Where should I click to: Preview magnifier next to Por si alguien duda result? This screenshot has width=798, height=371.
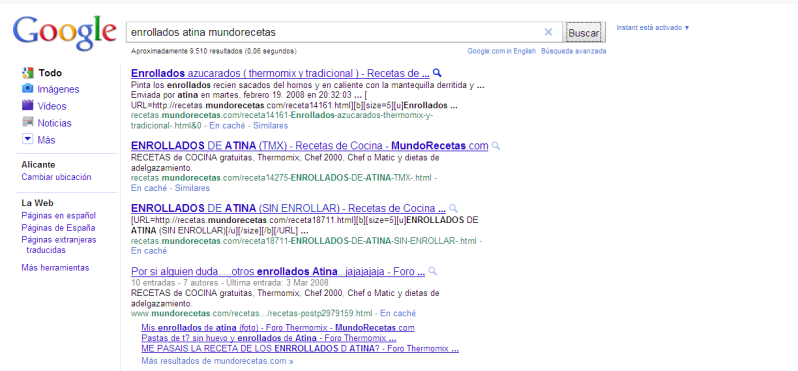coord(432,271)
